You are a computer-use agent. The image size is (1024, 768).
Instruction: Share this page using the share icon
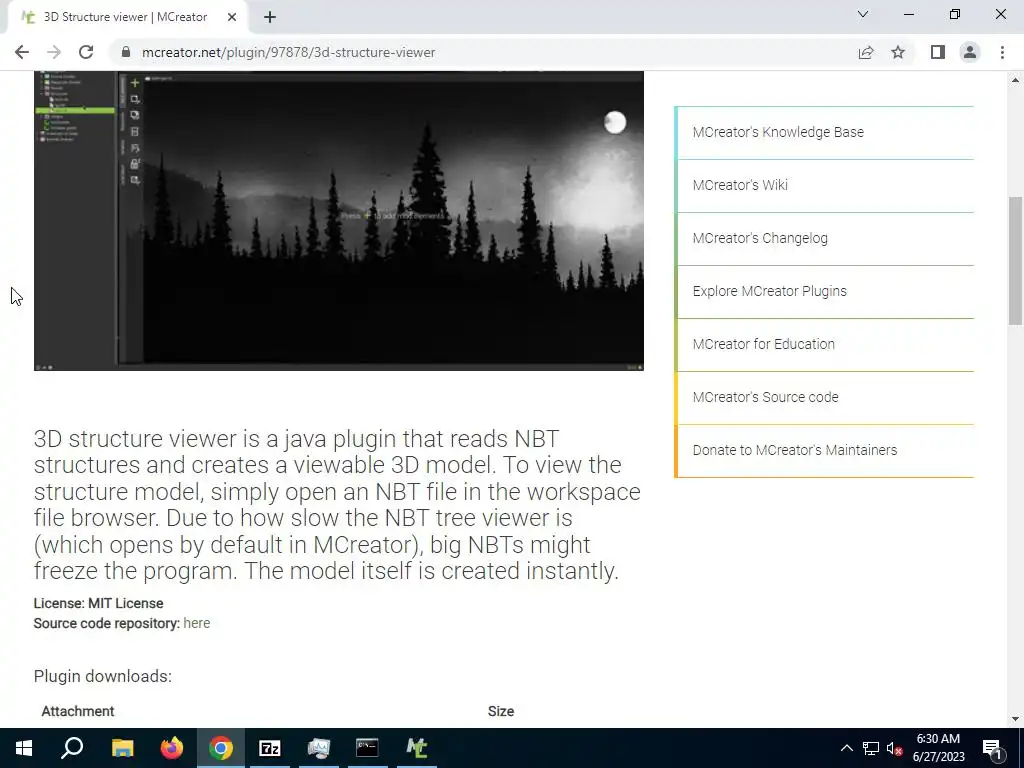[866, 52]
